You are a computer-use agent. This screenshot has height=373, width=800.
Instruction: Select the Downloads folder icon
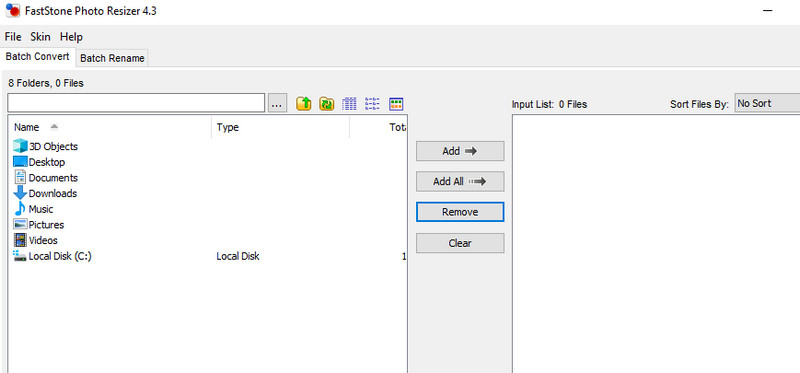coord(20,193)
